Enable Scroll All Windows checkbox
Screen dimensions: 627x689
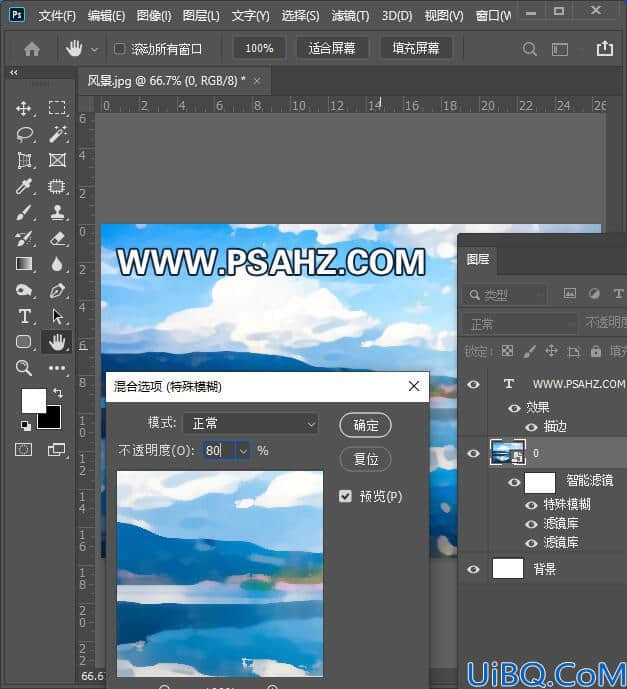(x=119, y=48)
